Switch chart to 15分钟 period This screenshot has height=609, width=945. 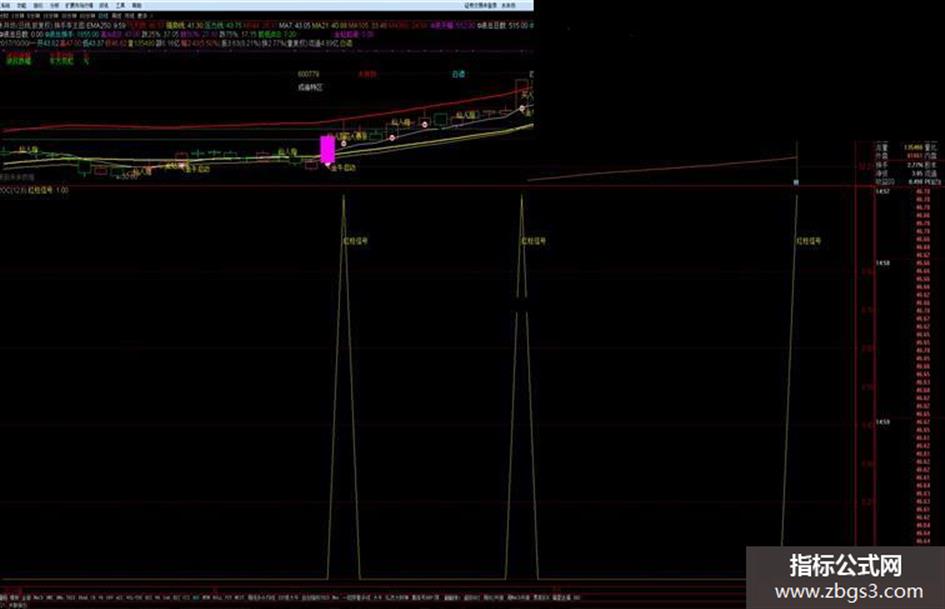point(52,16)
